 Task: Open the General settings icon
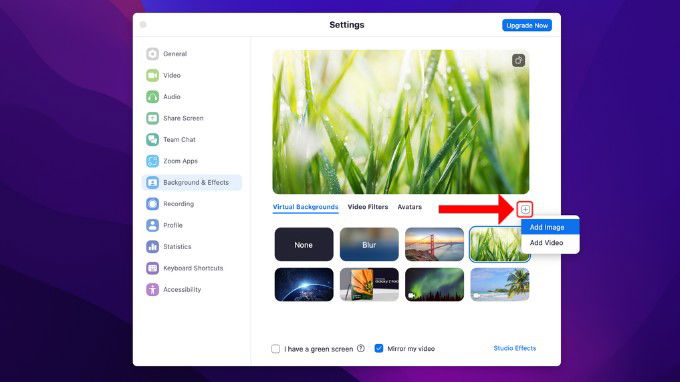[x=152, y=54]
